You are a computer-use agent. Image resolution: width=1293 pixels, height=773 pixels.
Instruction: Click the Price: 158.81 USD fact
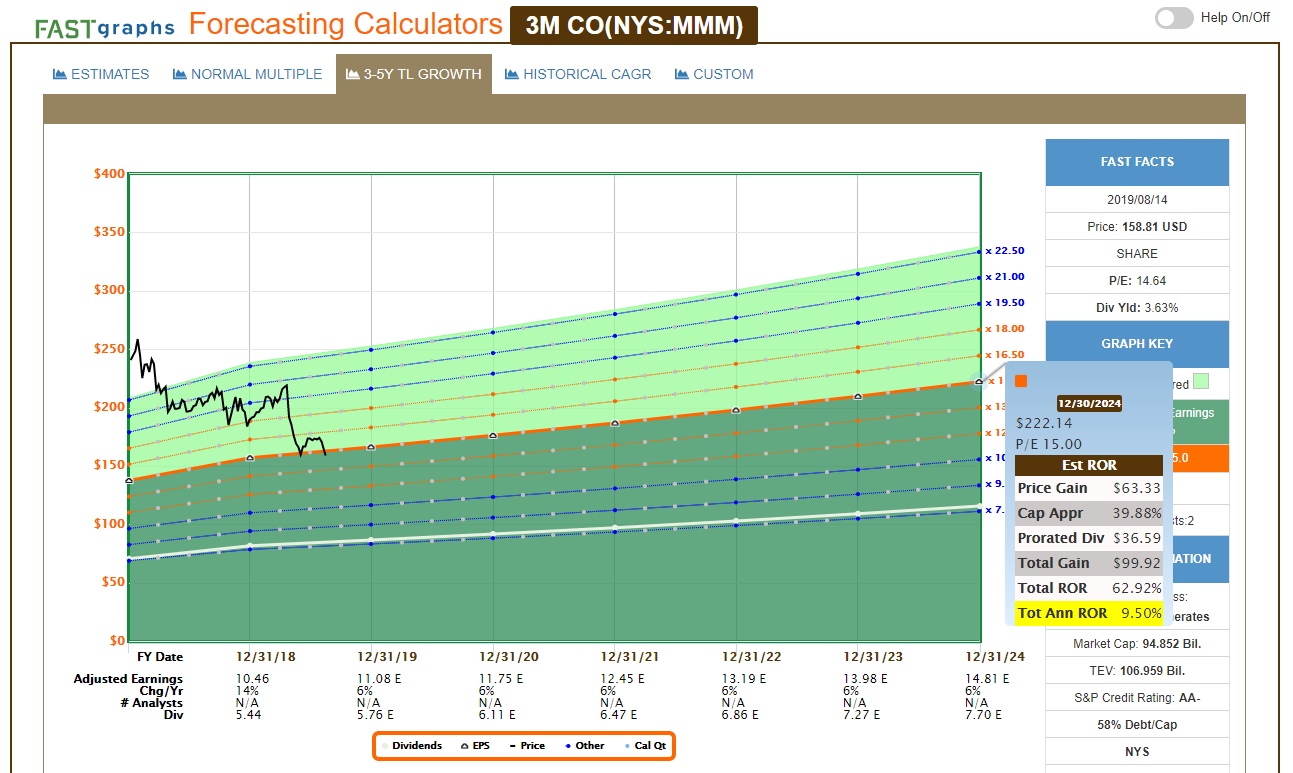[x=1137, y=227]
